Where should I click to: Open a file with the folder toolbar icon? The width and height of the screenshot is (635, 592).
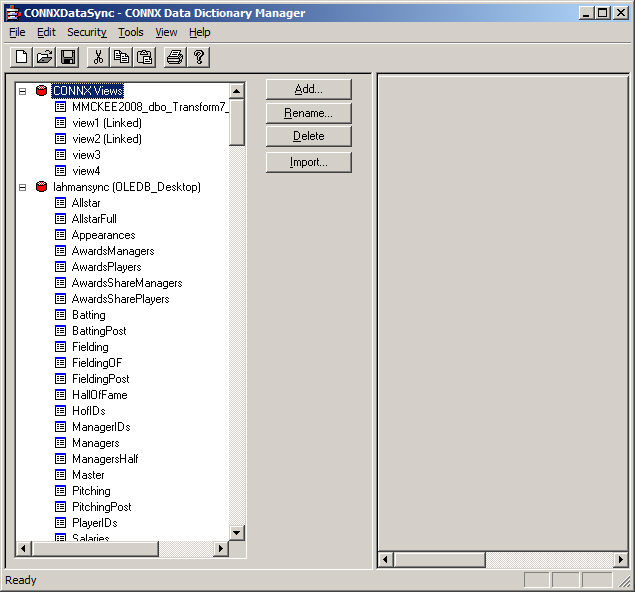[x=45, y=57]
